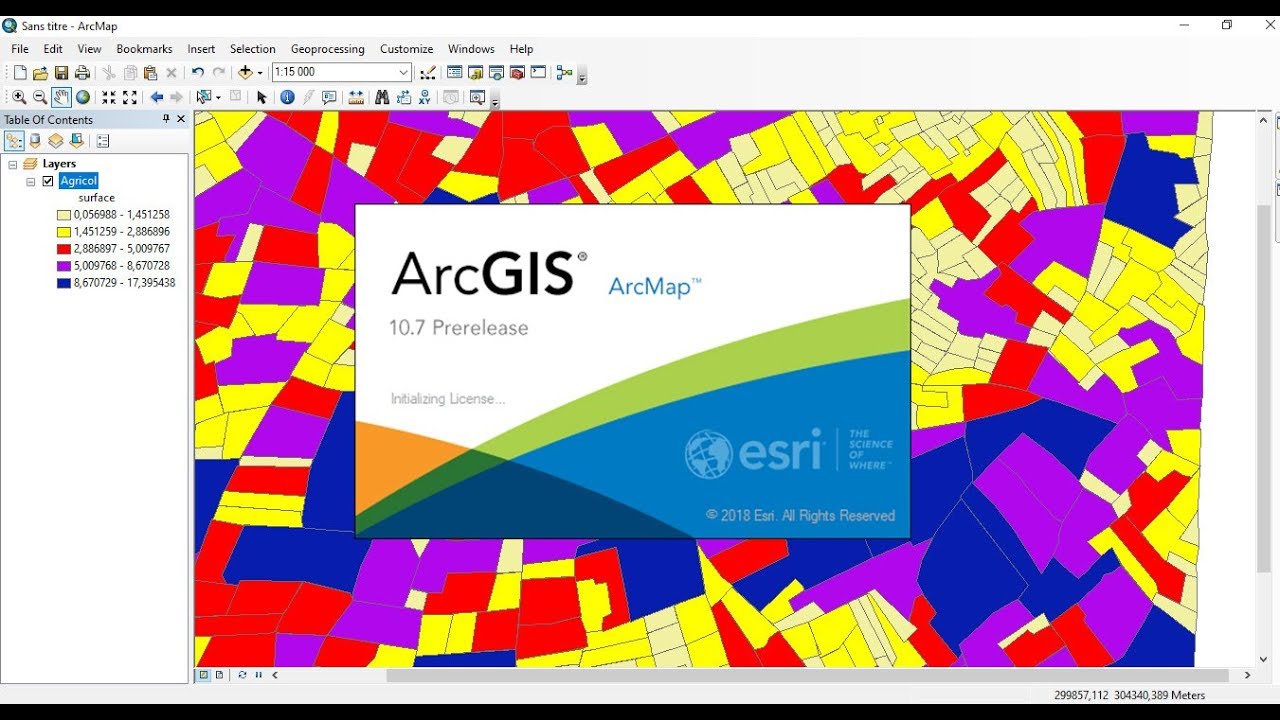1280x720 pixels.
Task: Open the Measure tool
Action: (x=356, y=97)
